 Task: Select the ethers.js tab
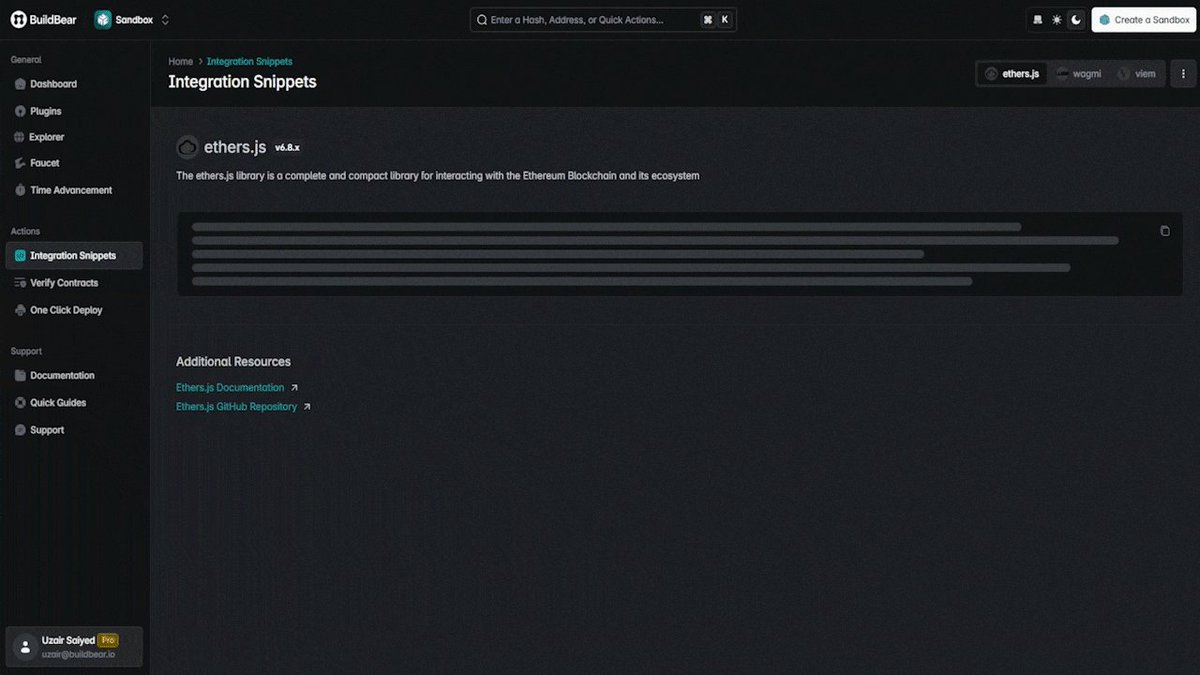click(x=1012, y=74)
